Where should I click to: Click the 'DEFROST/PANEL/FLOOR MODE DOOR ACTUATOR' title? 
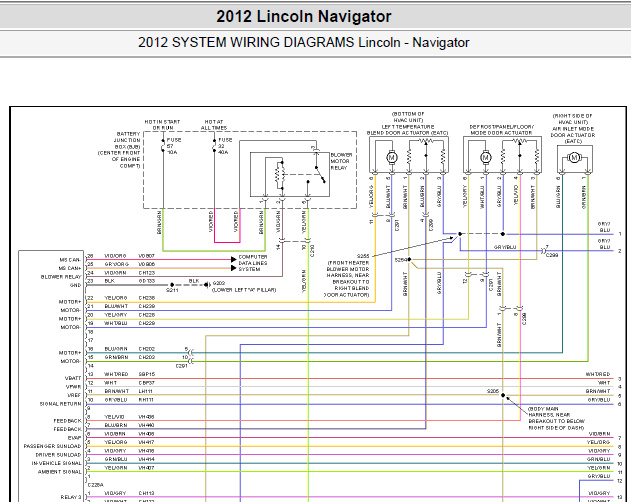(x=501, y=130)
